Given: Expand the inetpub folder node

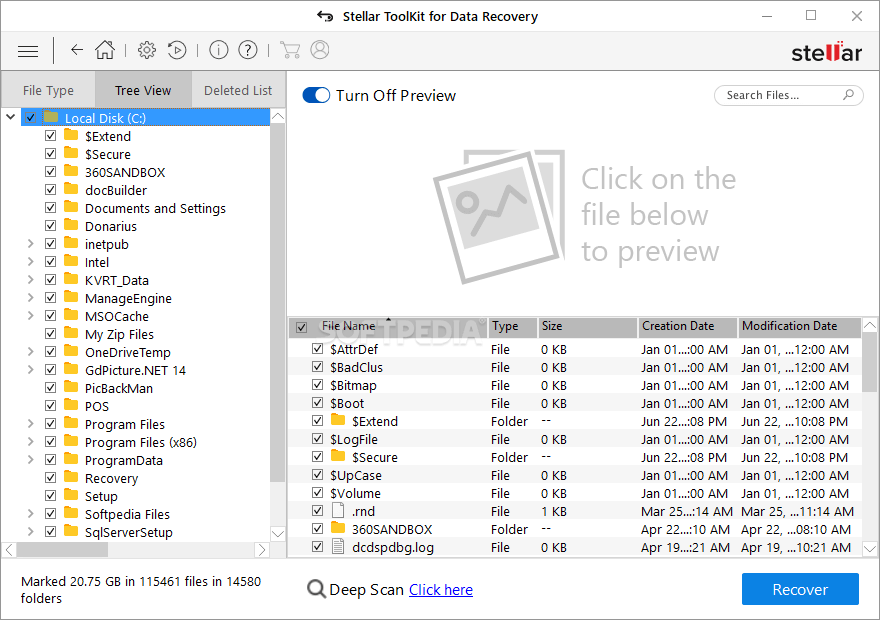Looking at the screenshot, I should pos(30,244).
